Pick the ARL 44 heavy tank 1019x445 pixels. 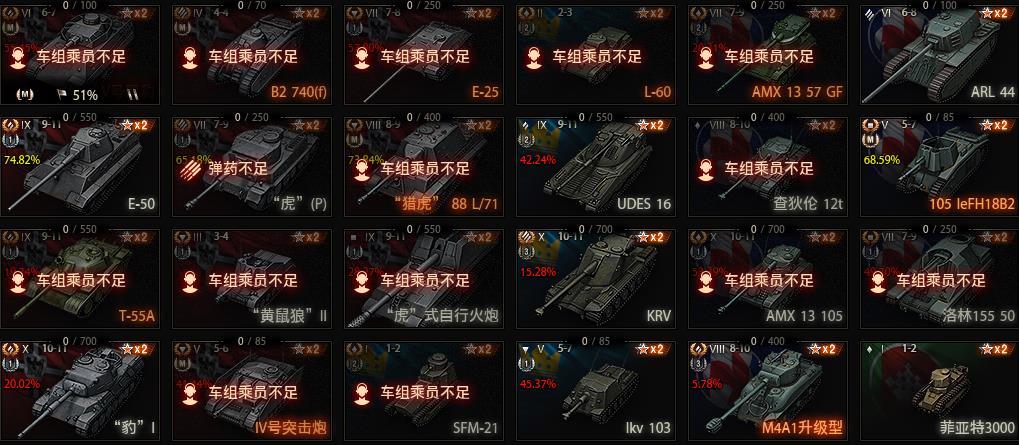coord(940,55)
